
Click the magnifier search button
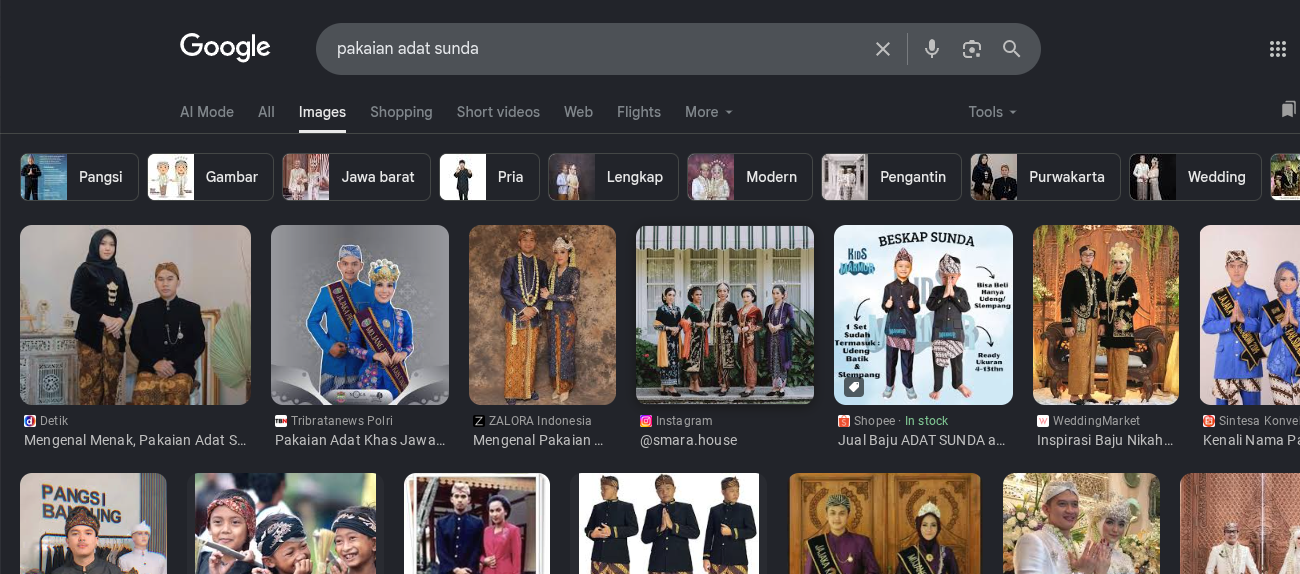[1011, 49]
